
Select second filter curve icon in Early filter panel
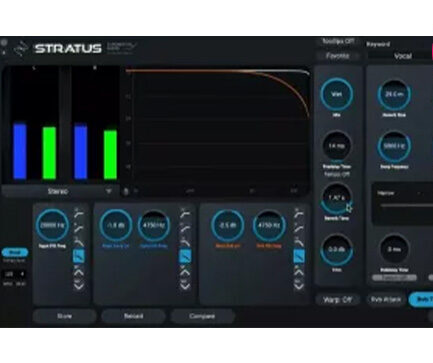coord(185,228)
